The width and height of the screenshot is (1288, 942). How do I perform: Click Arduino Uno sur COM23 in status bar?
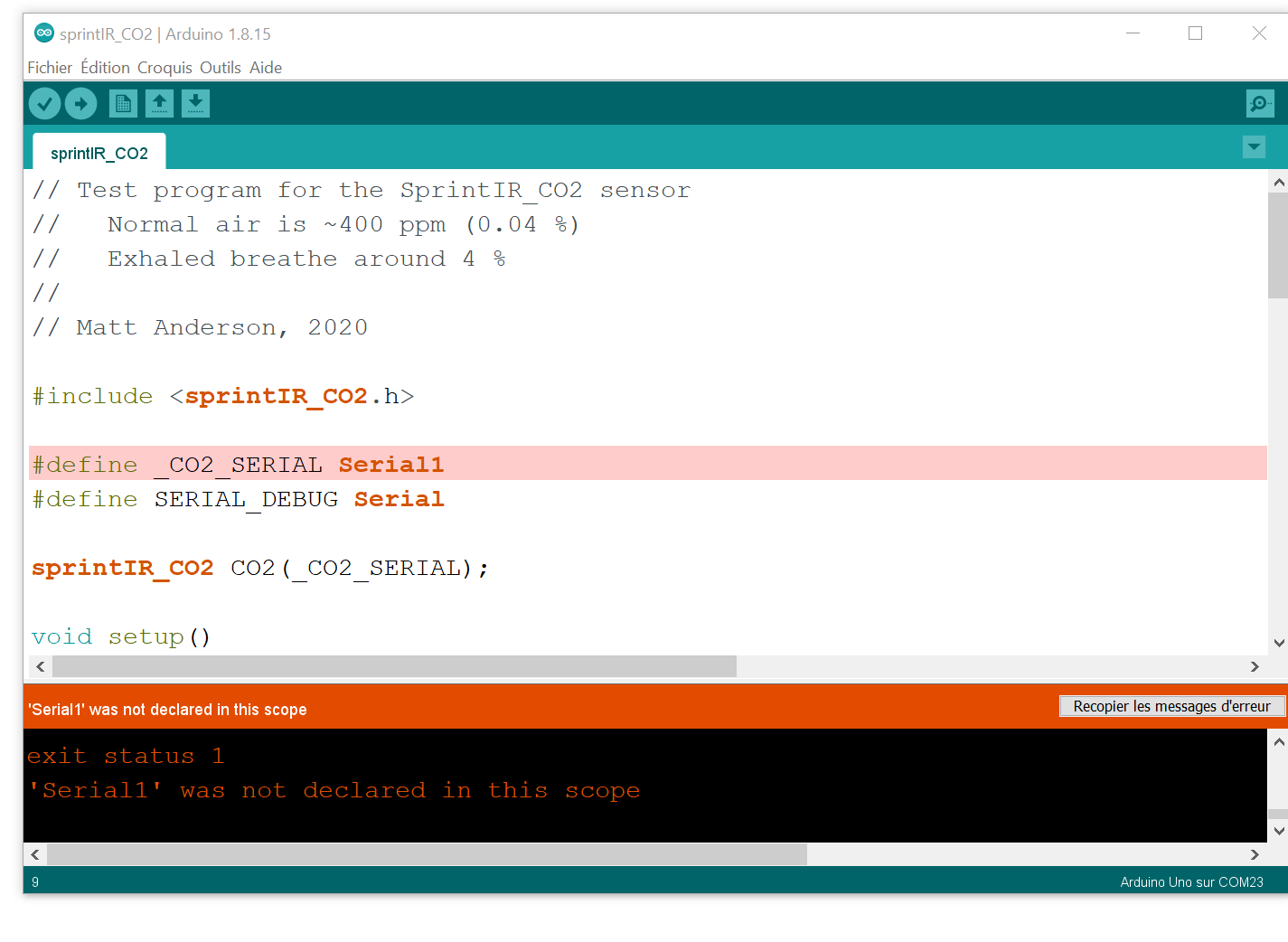[x=1191, y=881]
